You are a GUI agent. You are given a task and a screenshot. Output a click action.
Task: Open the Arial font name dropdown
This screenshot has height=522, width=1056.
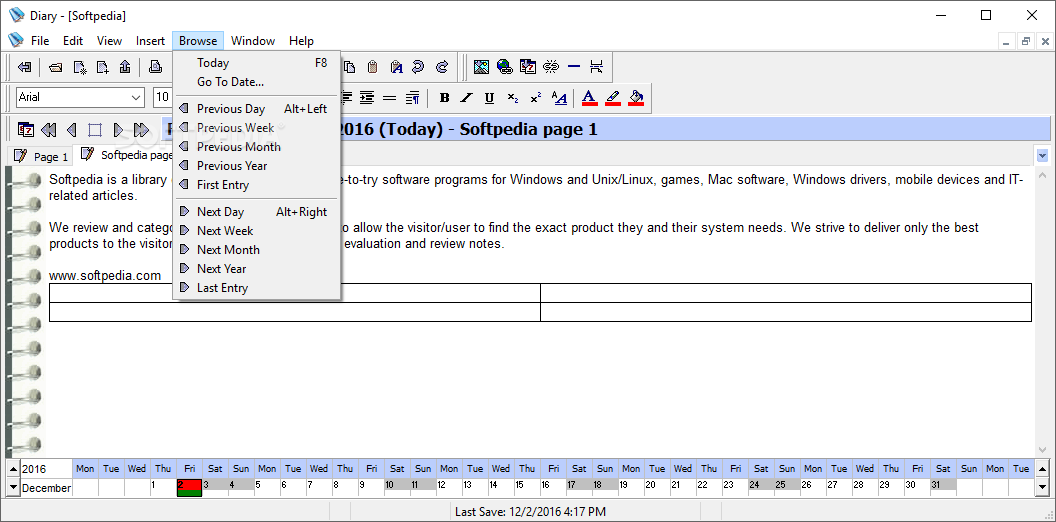136,98
